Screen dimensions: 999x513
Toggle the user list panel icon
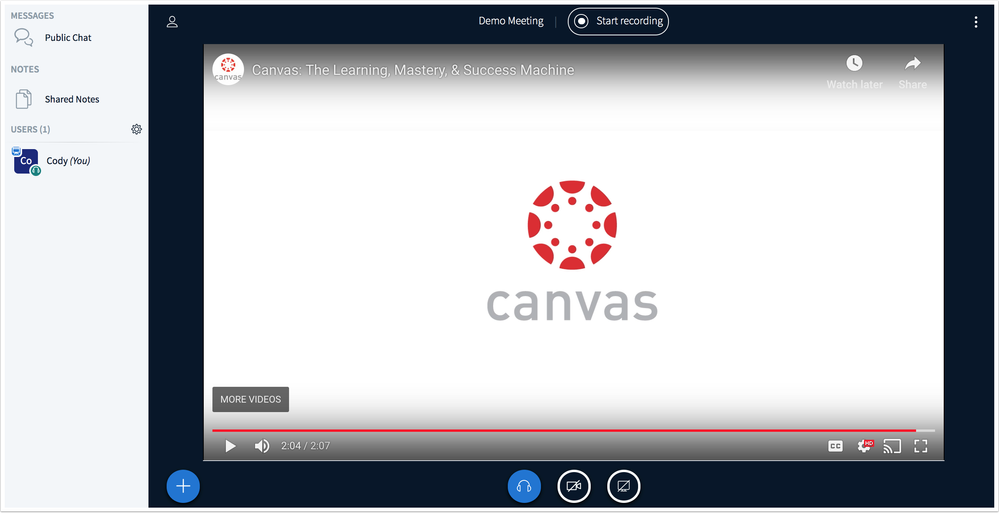(x=172, y=22)
